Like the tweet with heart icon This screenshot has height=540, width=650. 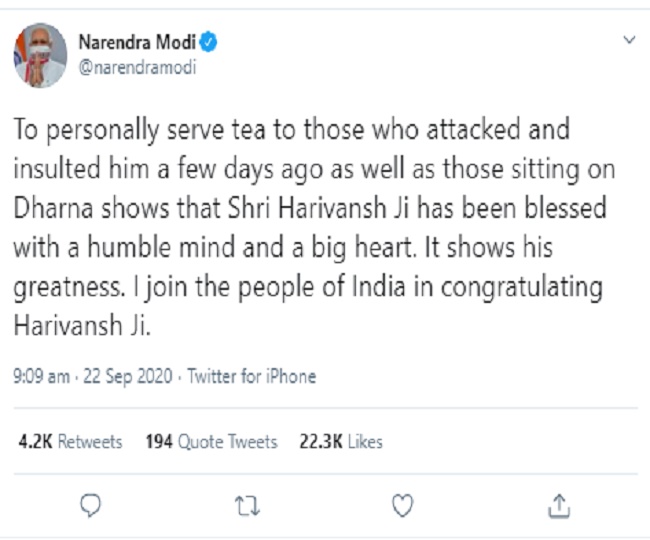(402, 507)
